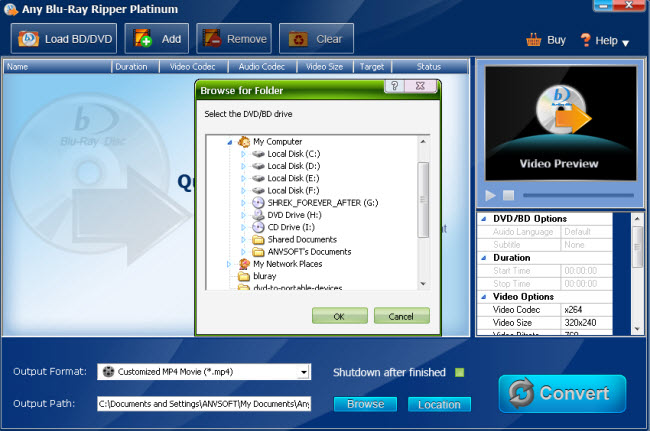650x431 pixels.
Task: Expand the Local Disk (D:) node
Action: 243,166
